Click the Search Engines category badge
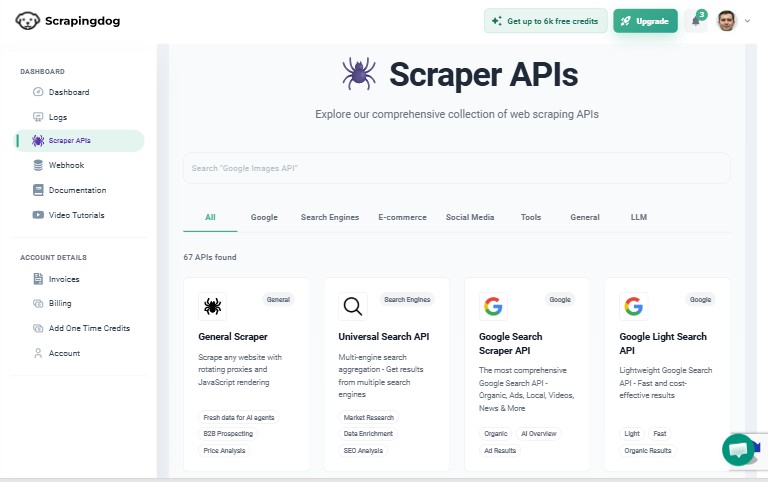The image size is (768, 482). 407,299
